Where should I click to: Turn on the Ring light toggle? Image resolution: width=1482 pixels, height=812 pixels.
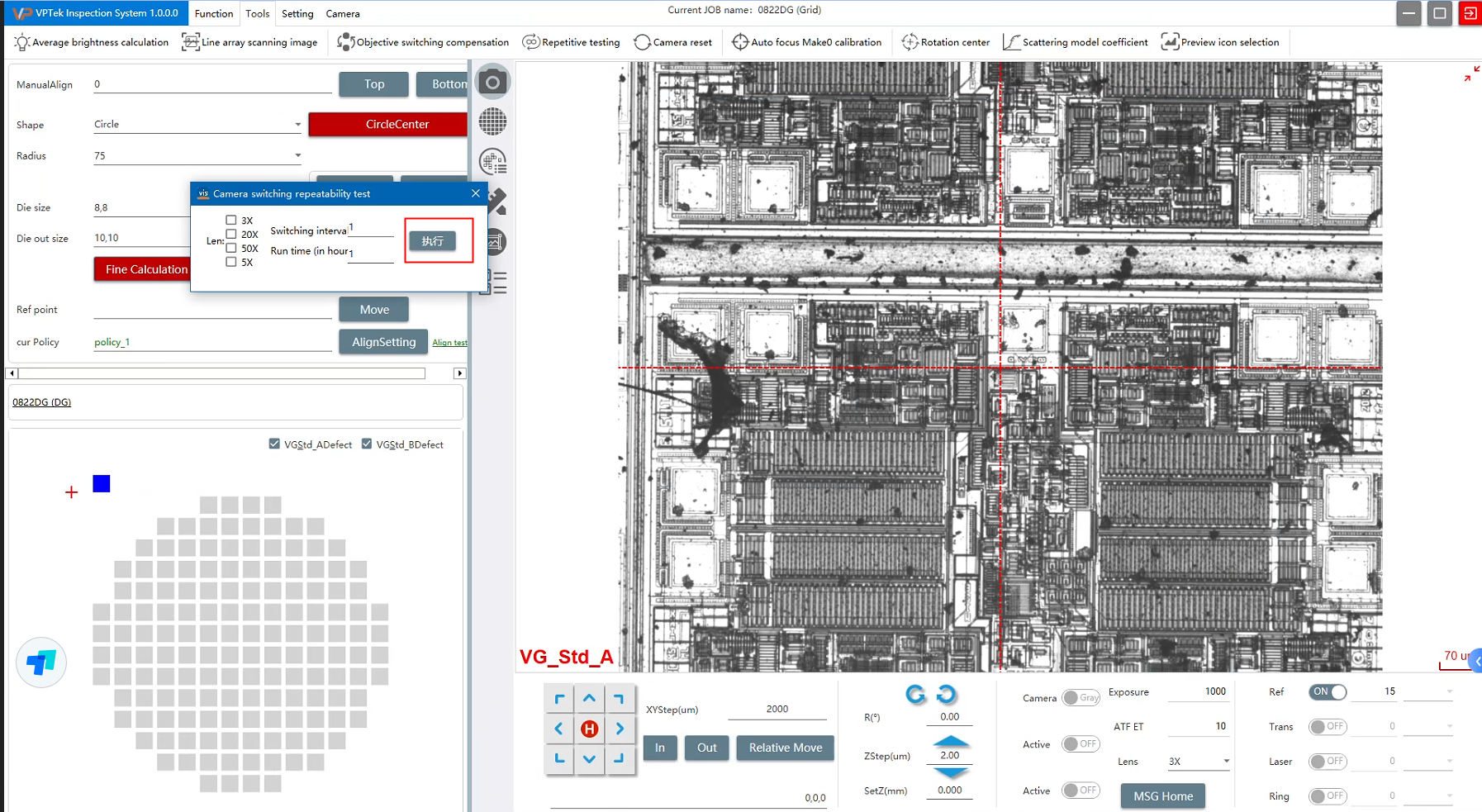click(1328, 796)
